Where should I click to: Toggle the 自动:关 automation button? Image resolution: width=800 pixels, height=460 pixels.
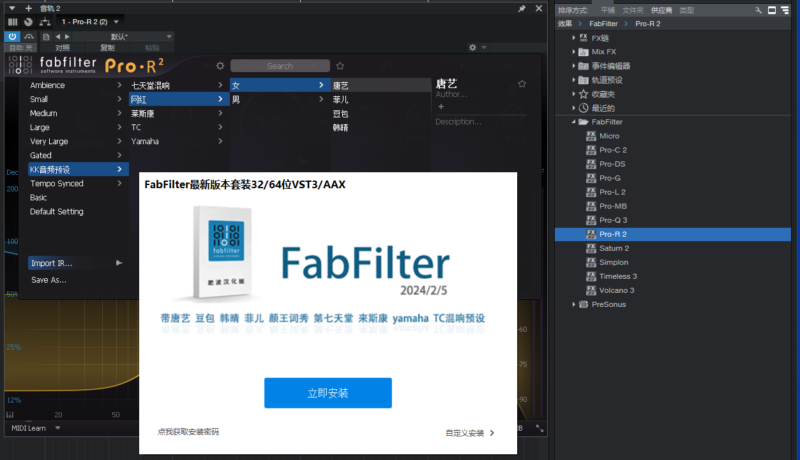tap(20, 48)
